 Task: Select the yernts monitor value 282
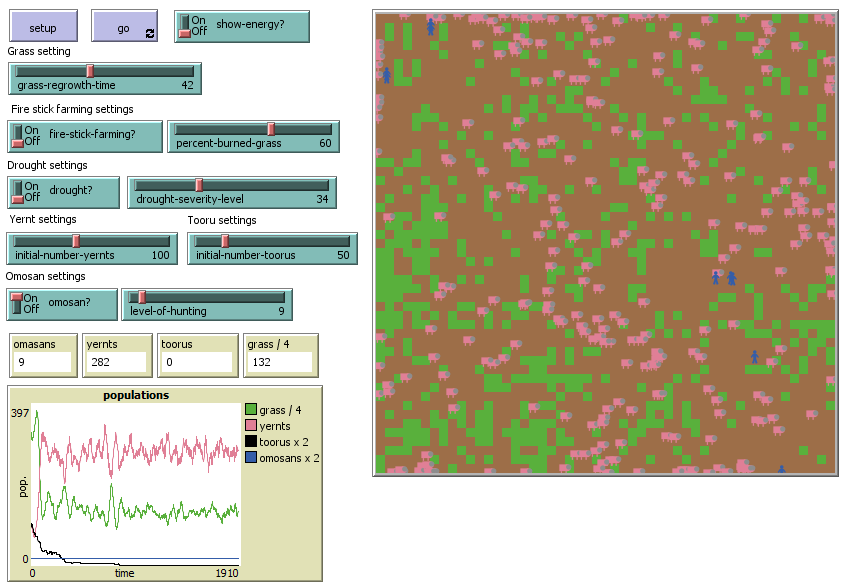(x=117, y=362)
